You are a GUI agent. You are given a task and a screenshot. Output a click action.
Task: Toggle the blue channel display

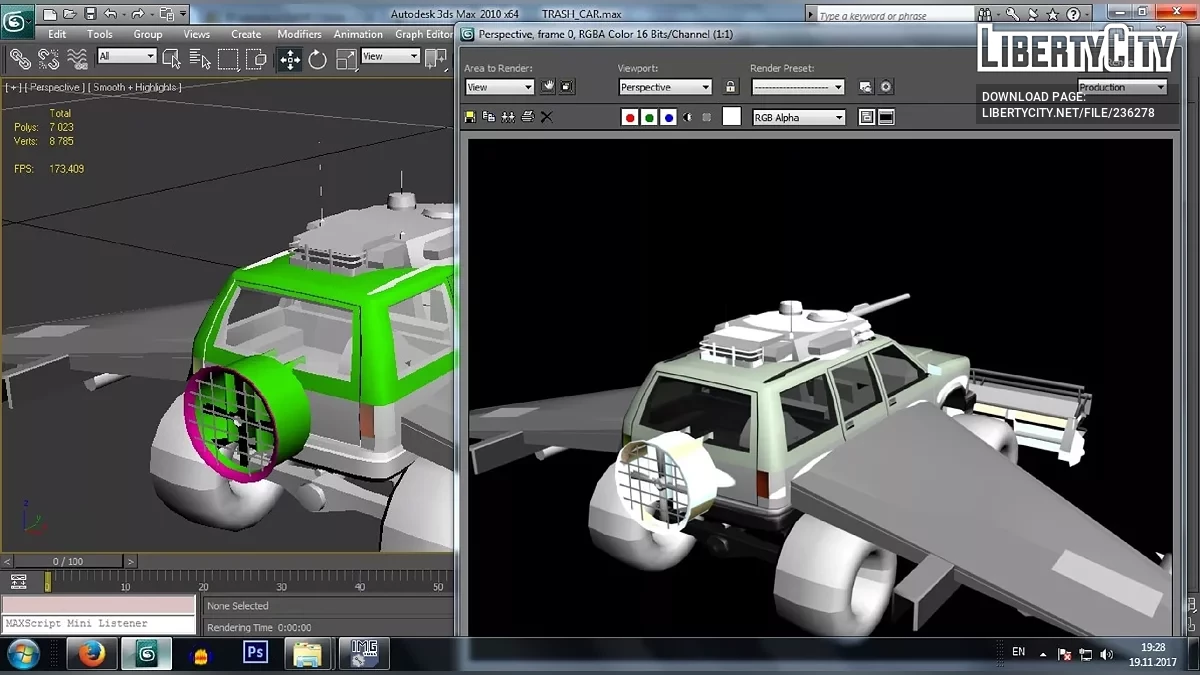click(x=668, y=118)
